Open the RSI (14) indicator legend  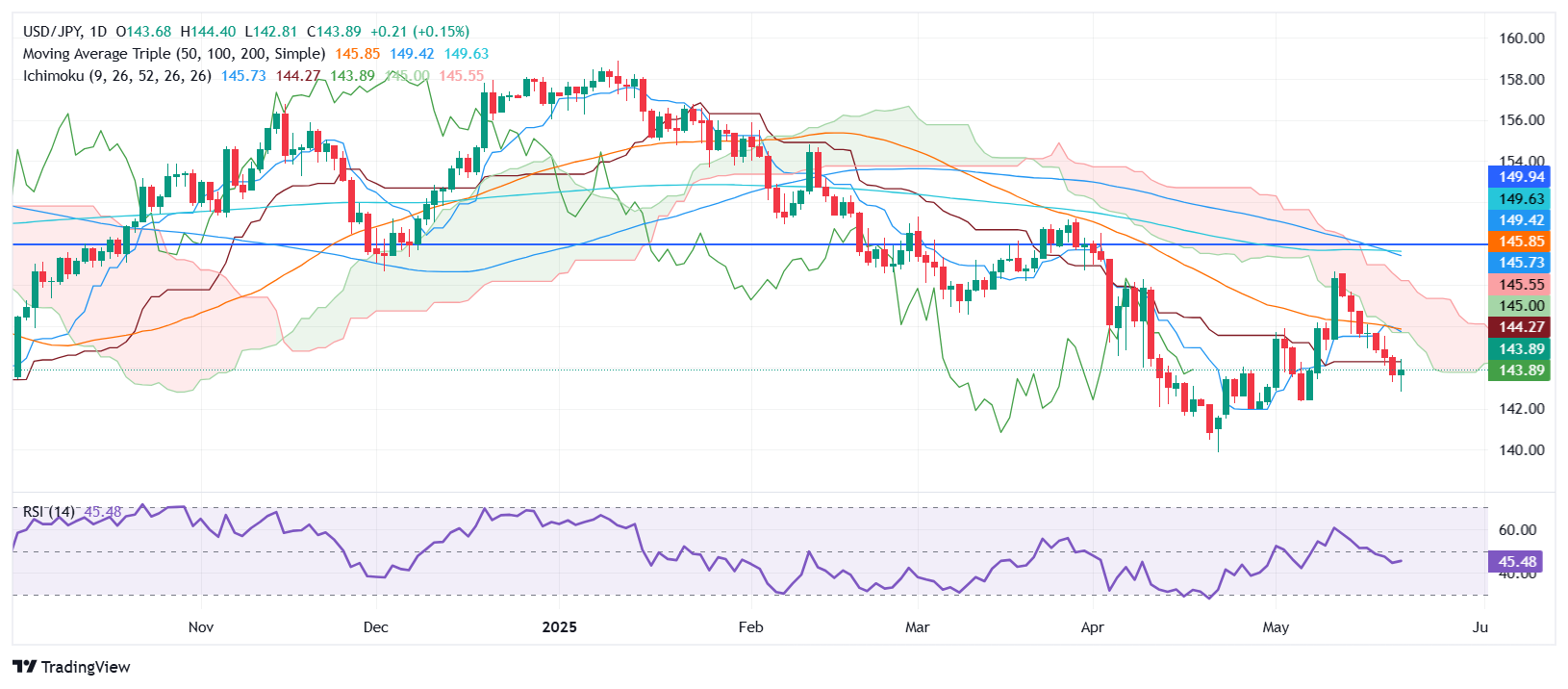pos(48,512)
